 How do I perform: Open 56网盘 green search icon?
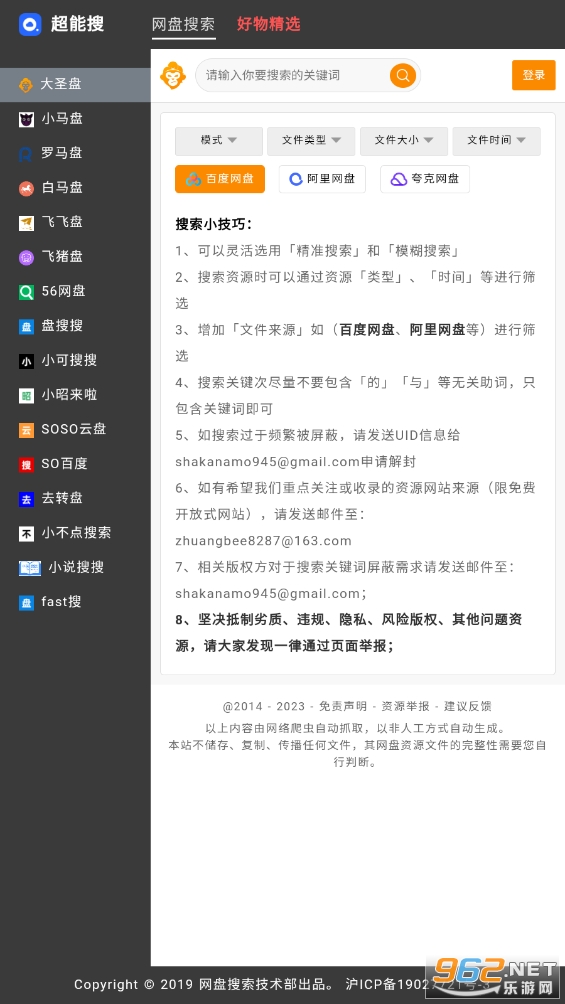click(26, 292)
